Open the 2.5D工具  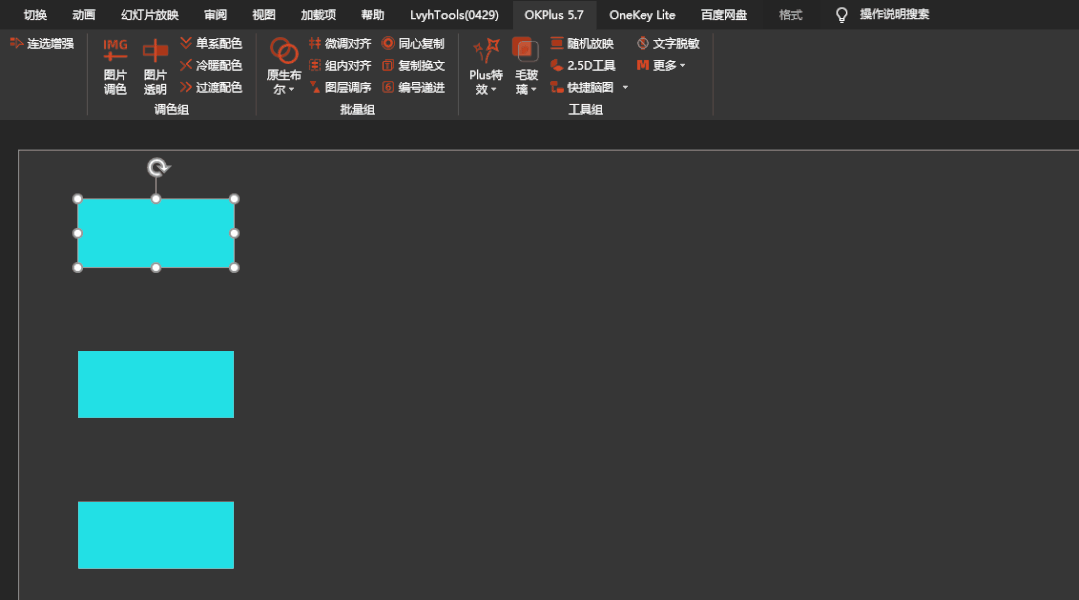(583, 65)
